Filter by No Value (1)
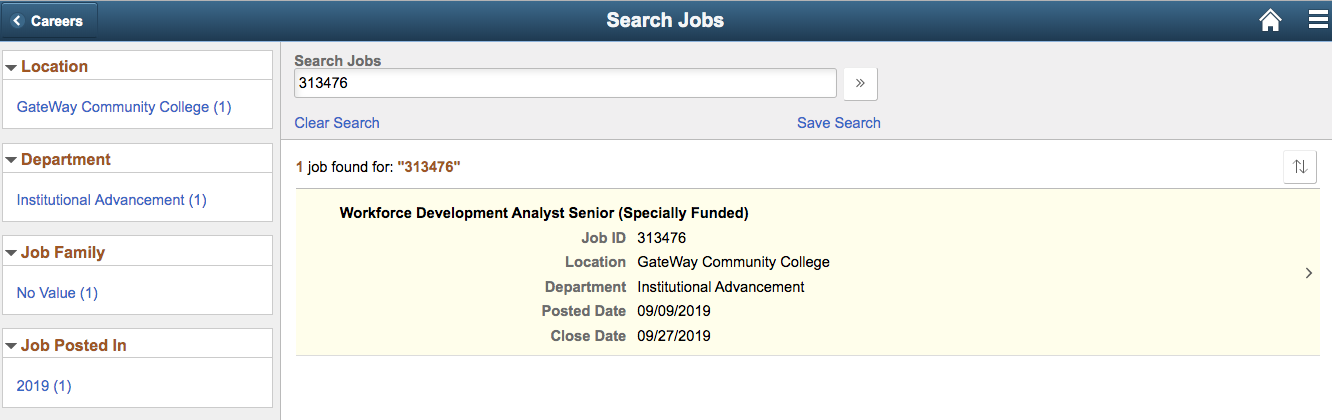 tap(57, 293)
